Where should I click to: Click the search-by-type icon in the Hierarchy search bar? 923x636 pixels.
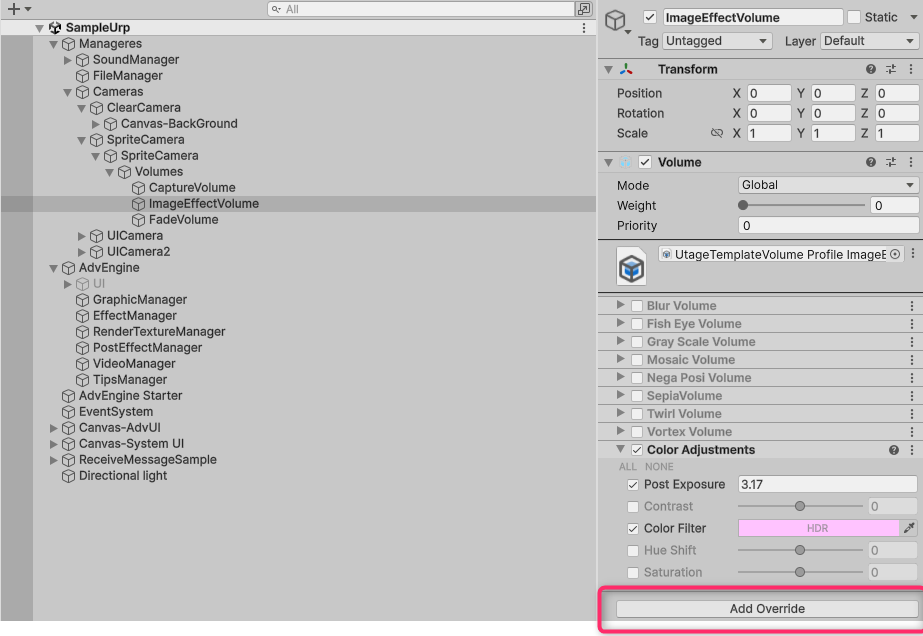(583, 9)
